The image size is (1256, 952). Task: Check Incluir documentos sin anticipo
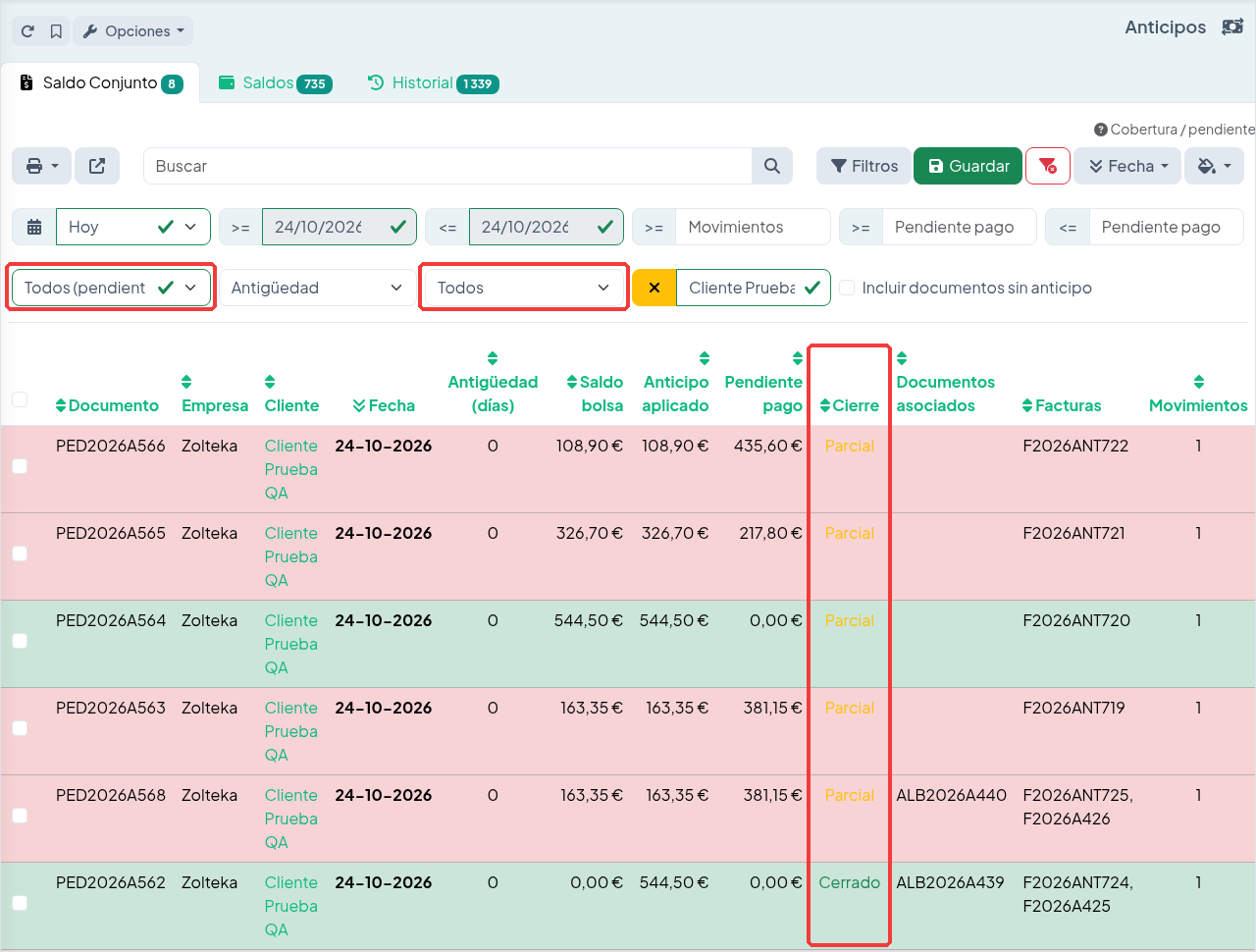pyautogui.click(x=847, y=288)
